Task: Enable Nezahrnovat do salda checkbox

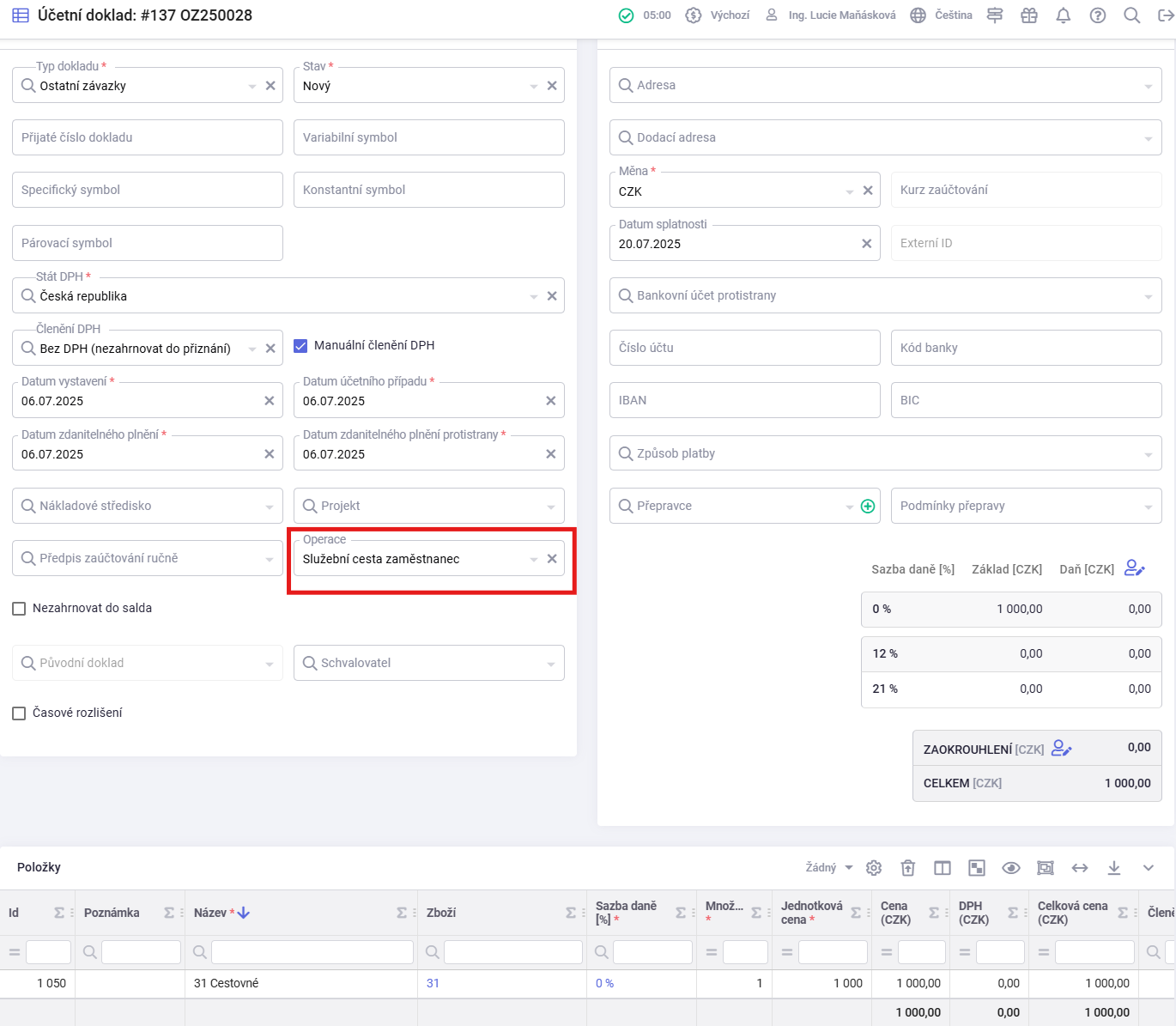Action: click(19, 609)
